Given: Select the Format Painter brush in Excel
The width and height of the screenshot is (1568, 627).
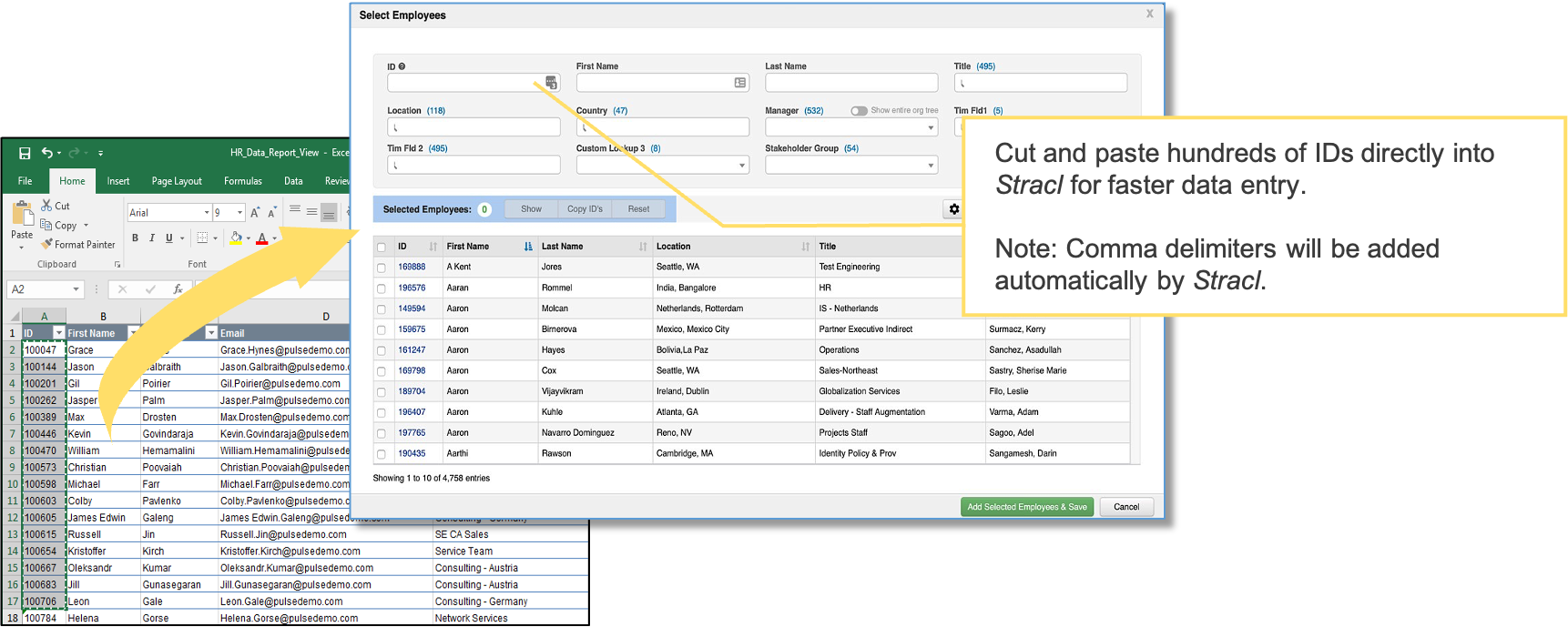Looking at the screenshot, I should (x=46, y=244).
